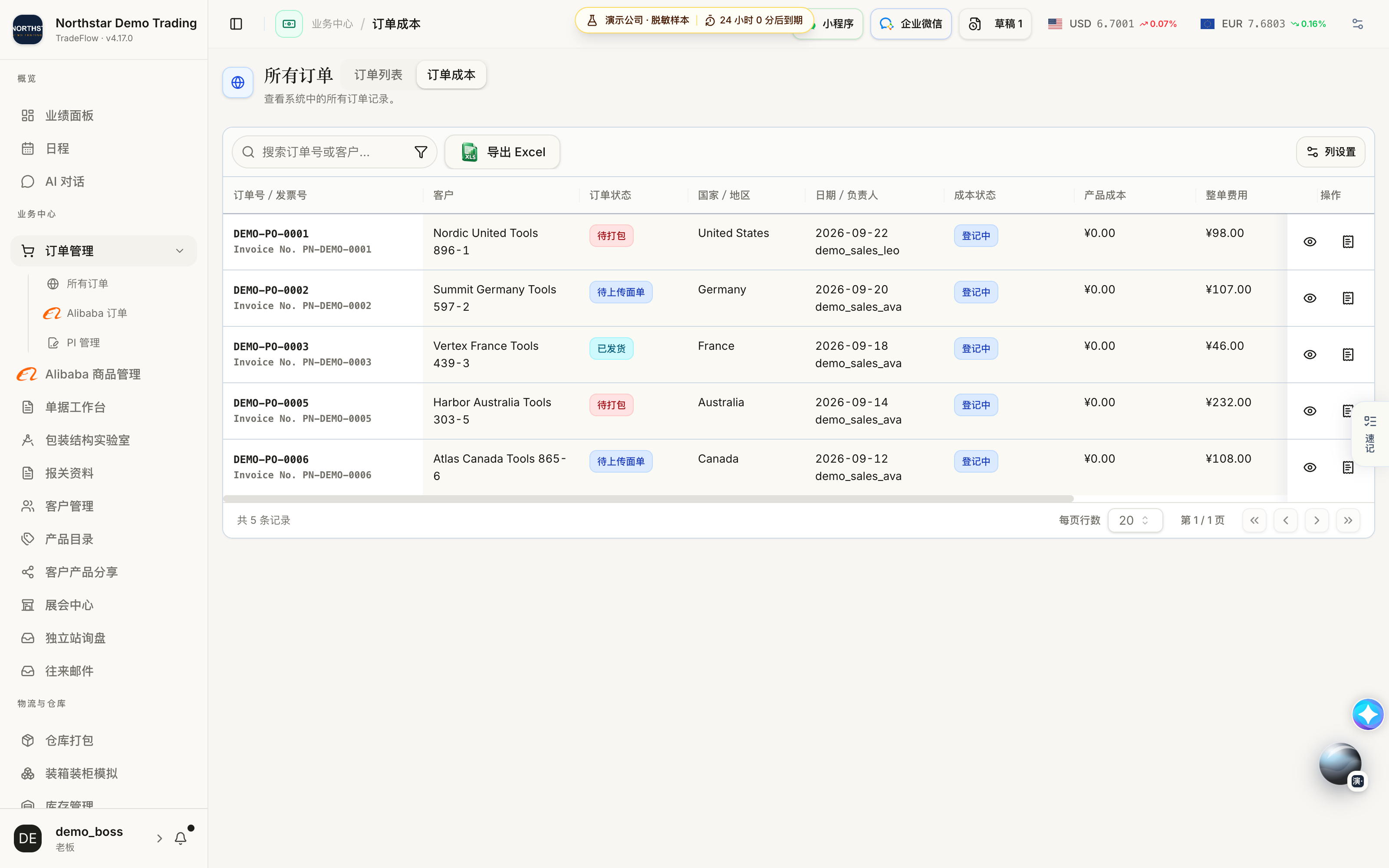Click the globe icon beside 所有订单 title
The height and width of the screenshot is (868, 1389).
(237, 82)
